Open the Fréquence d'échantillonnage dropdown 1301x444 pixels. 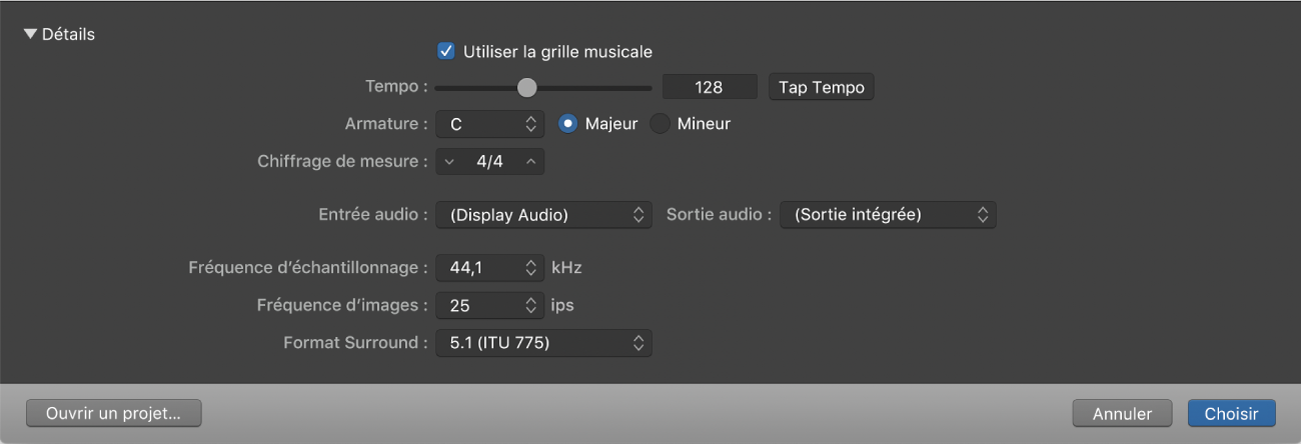click(490, 268)
